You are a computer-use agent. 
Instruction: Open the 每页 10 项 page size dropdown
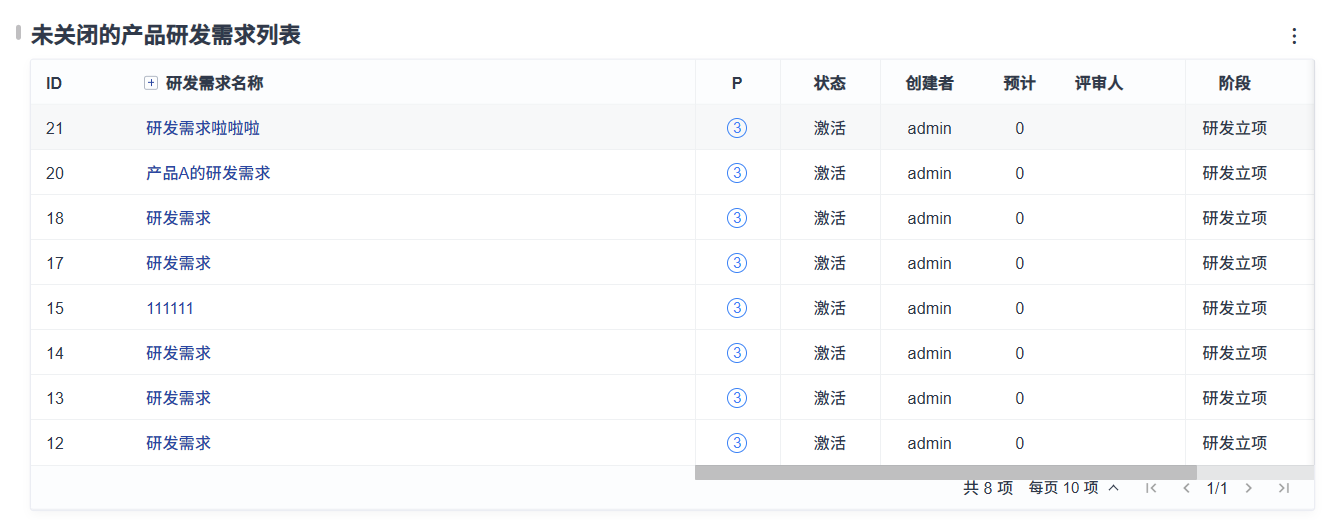tap(1074, 488)
